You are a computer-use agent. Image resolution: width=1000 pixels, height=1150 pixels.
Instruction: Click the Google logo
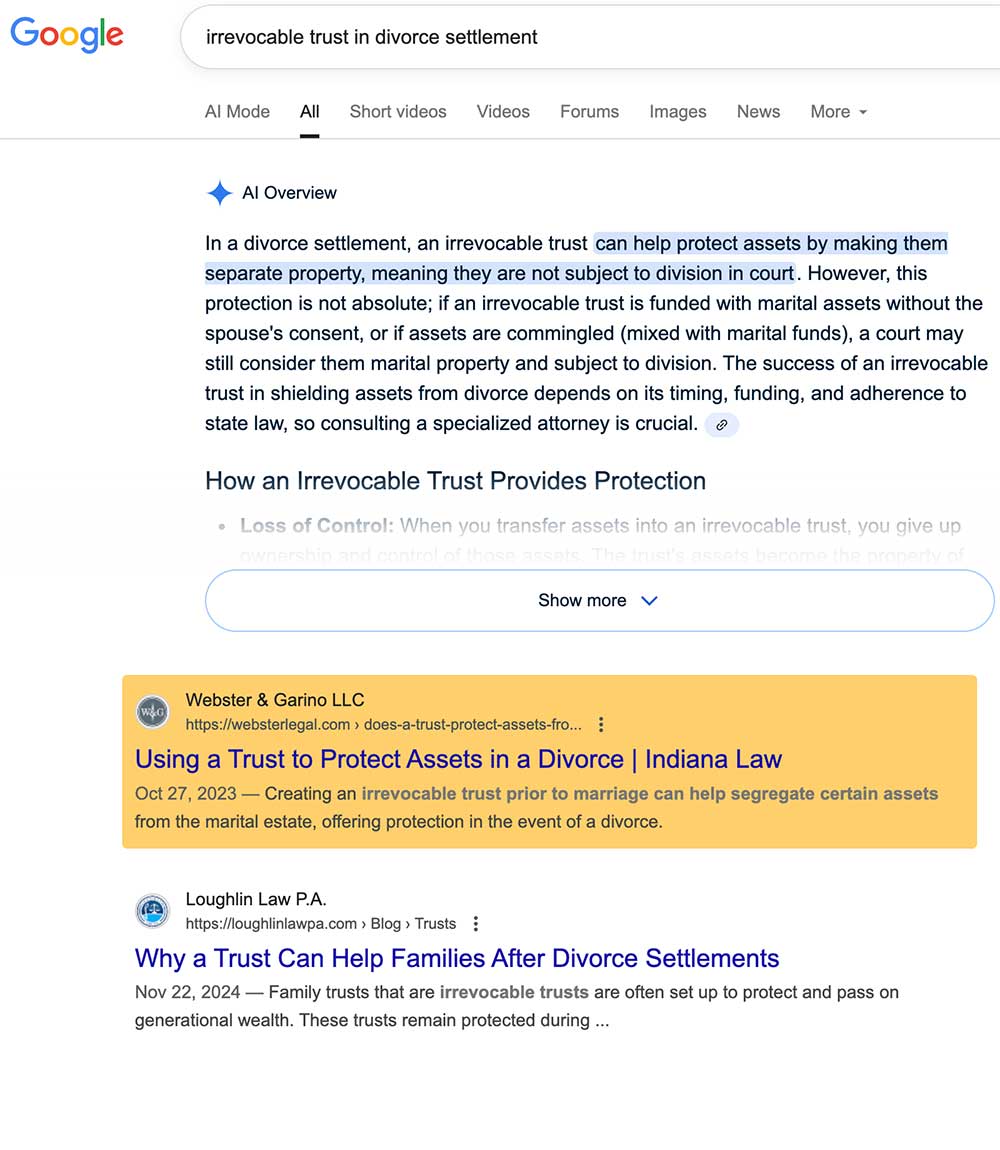coord(67,34)
